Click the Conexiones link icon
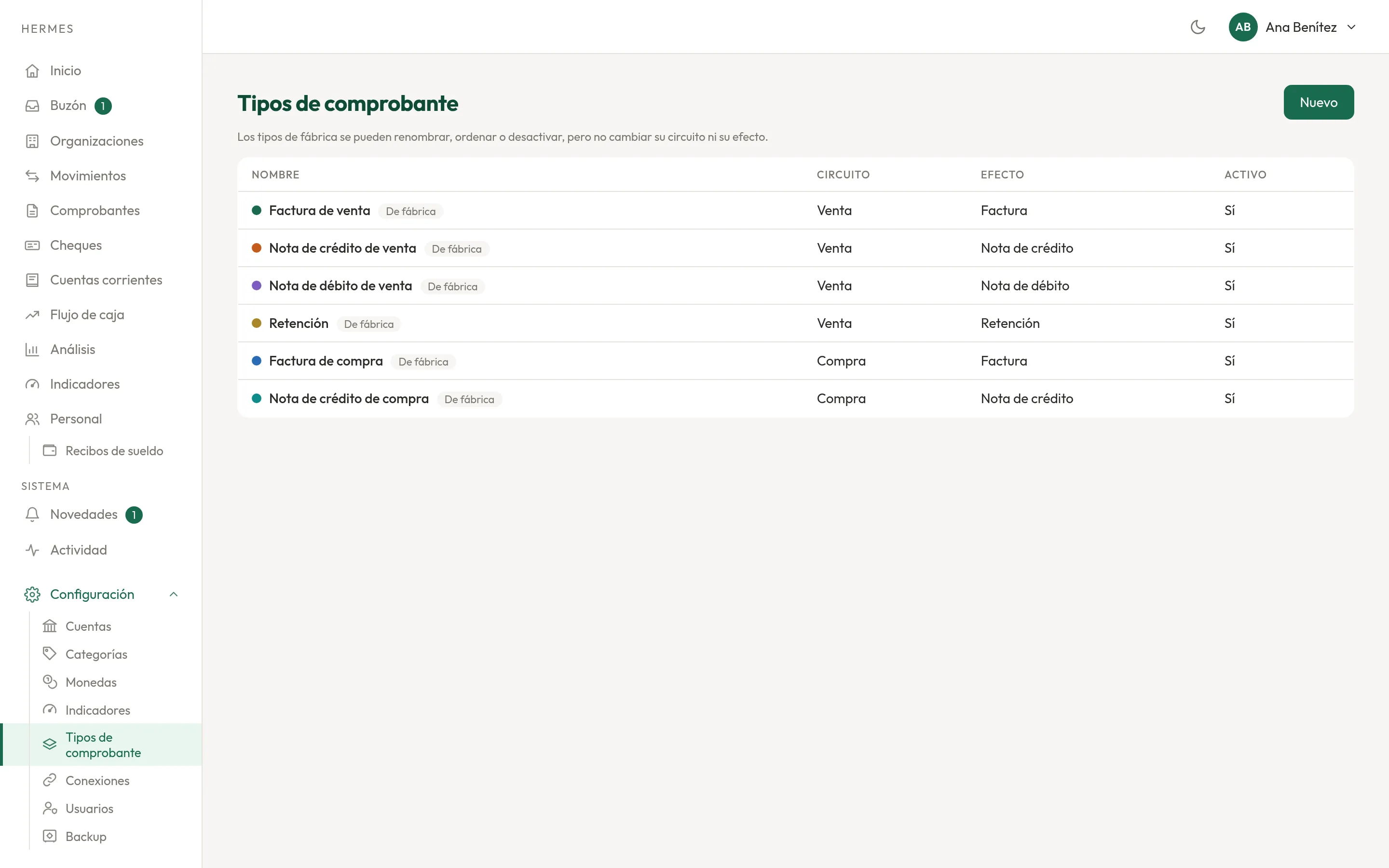 tap(50, 780)
